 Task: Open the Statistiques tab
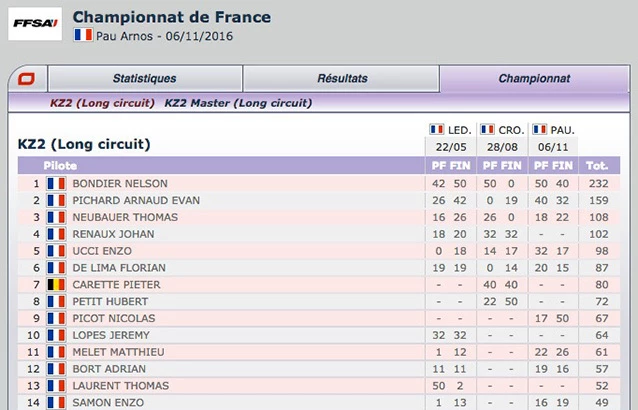[x=144, y=78]
